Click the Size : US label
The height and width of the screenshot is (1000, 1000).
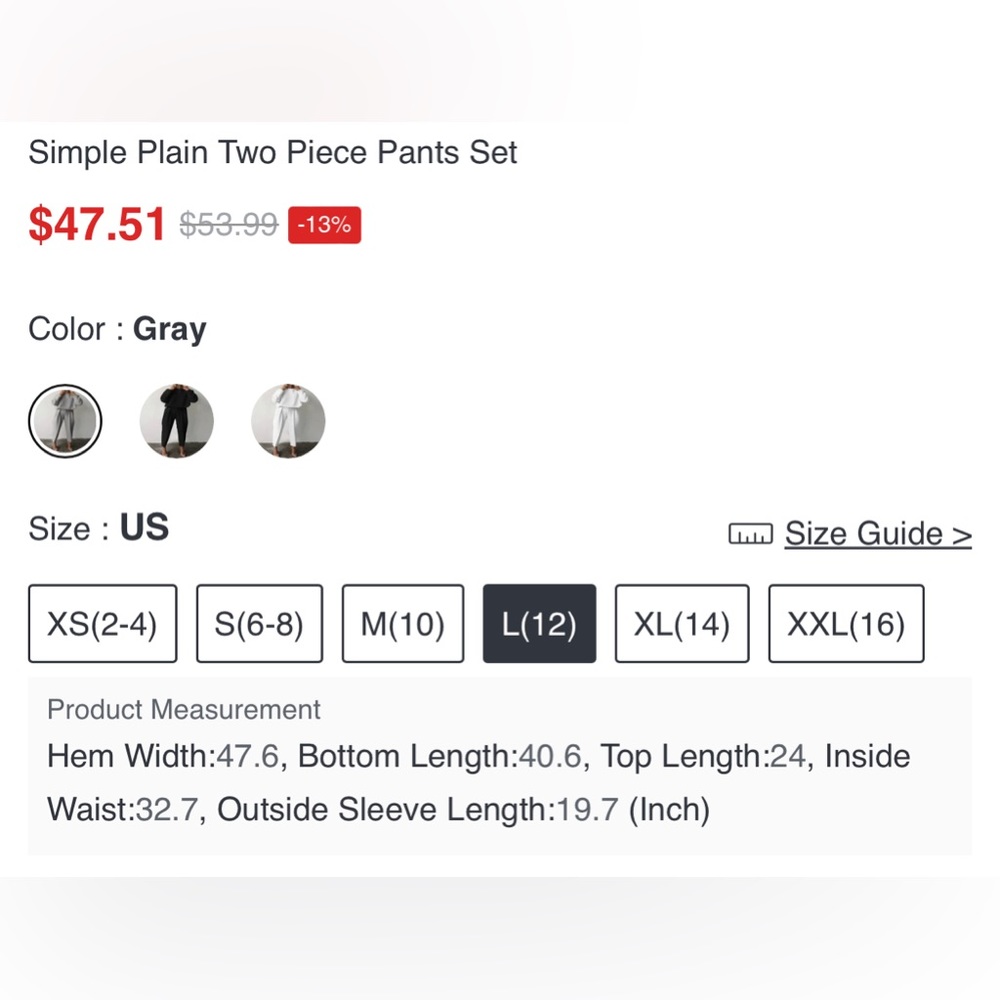click(x=97, y=528)
